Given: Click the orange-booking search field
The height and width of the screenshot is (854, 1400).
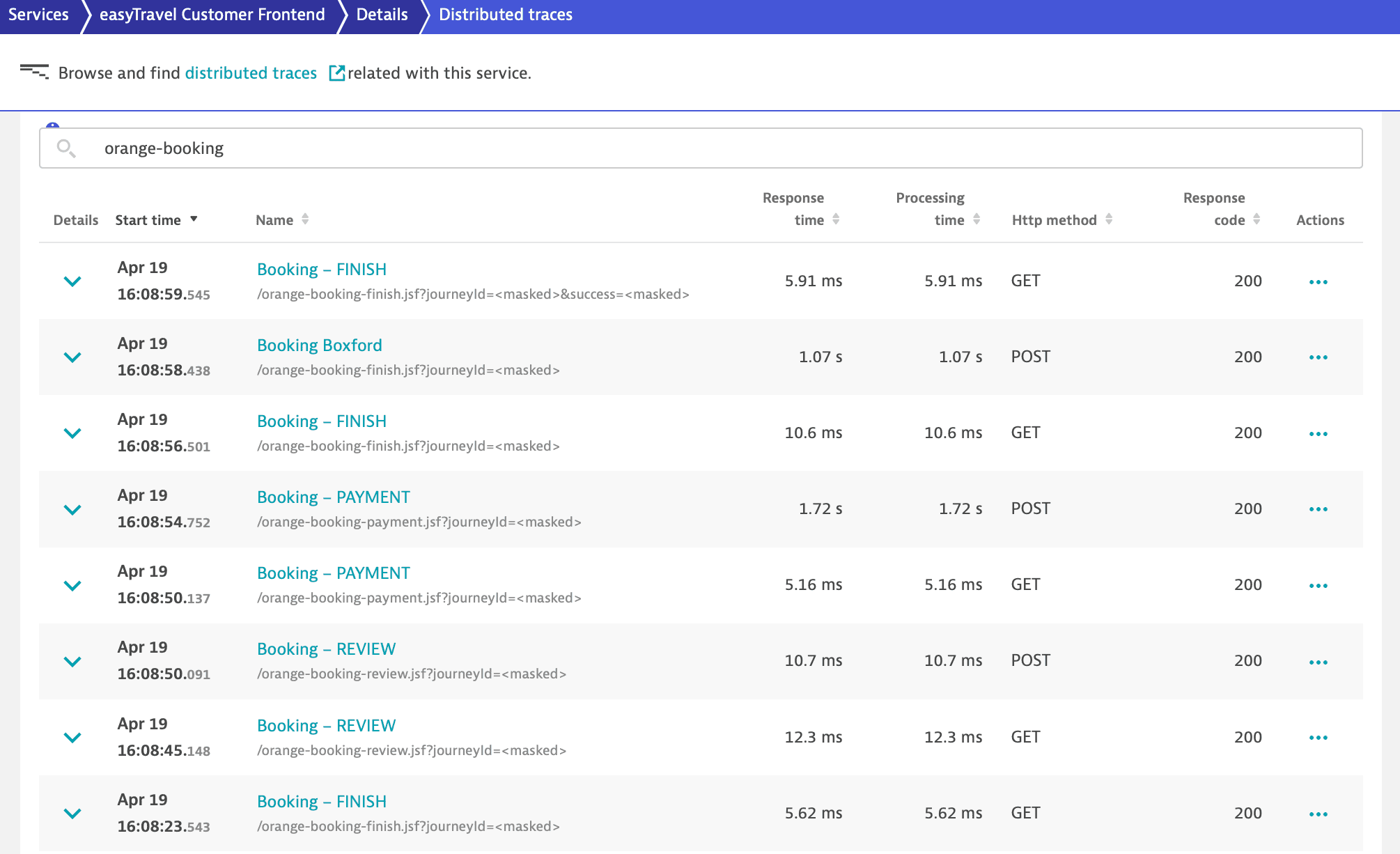Looking at the screenshot, I should click(697, 148).
